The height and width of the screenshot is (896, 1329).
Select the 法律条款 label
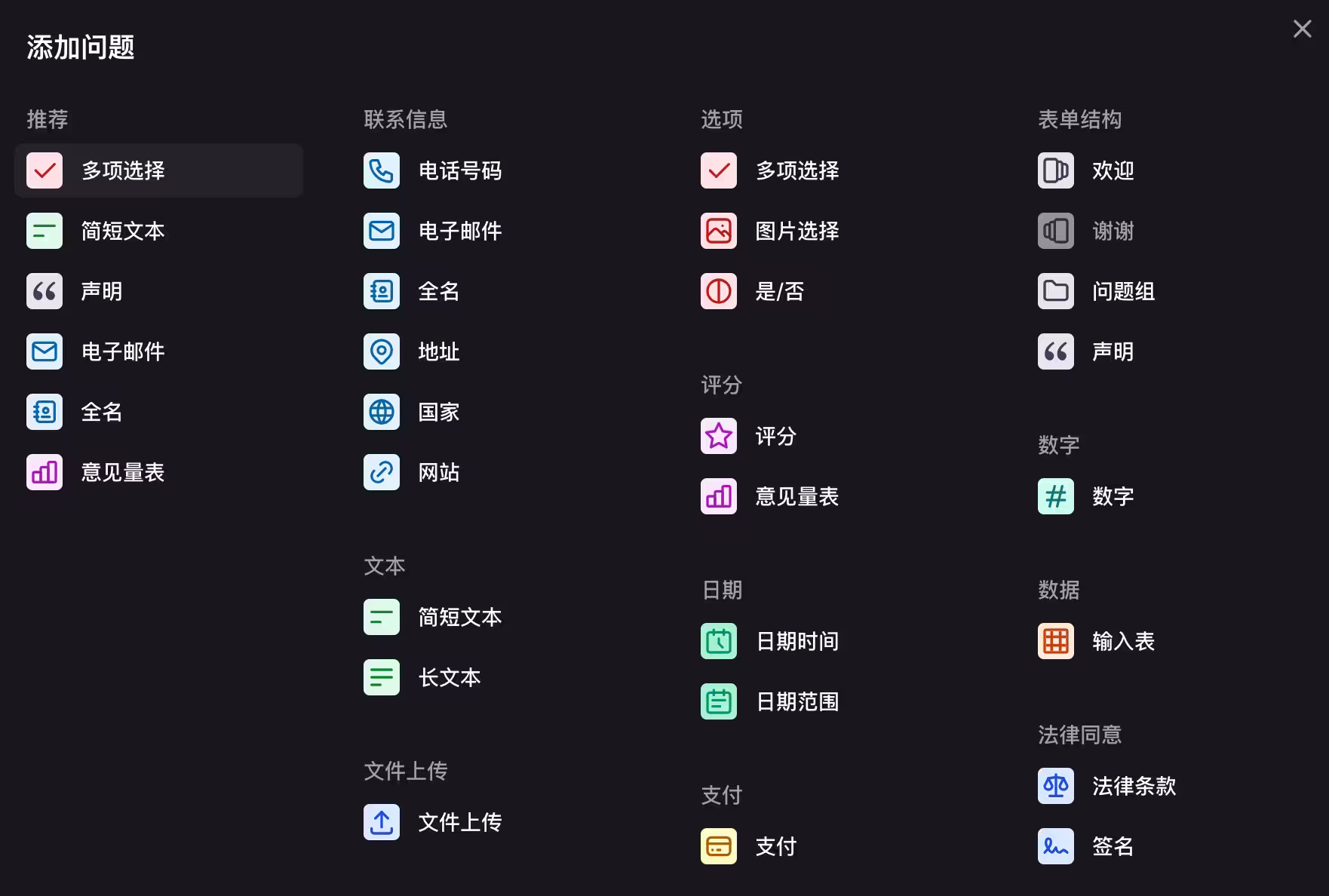[x=1134, y=787]
